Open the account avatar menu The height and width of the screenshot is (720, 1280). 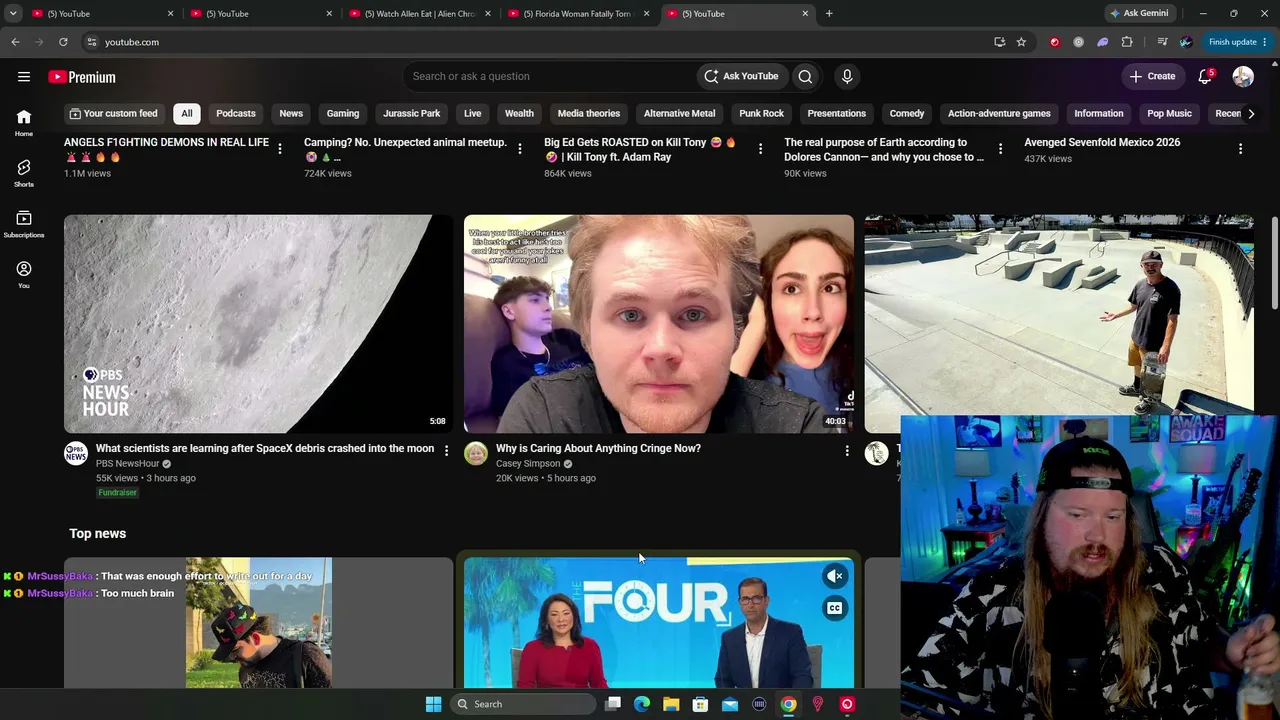(1243, 76)
